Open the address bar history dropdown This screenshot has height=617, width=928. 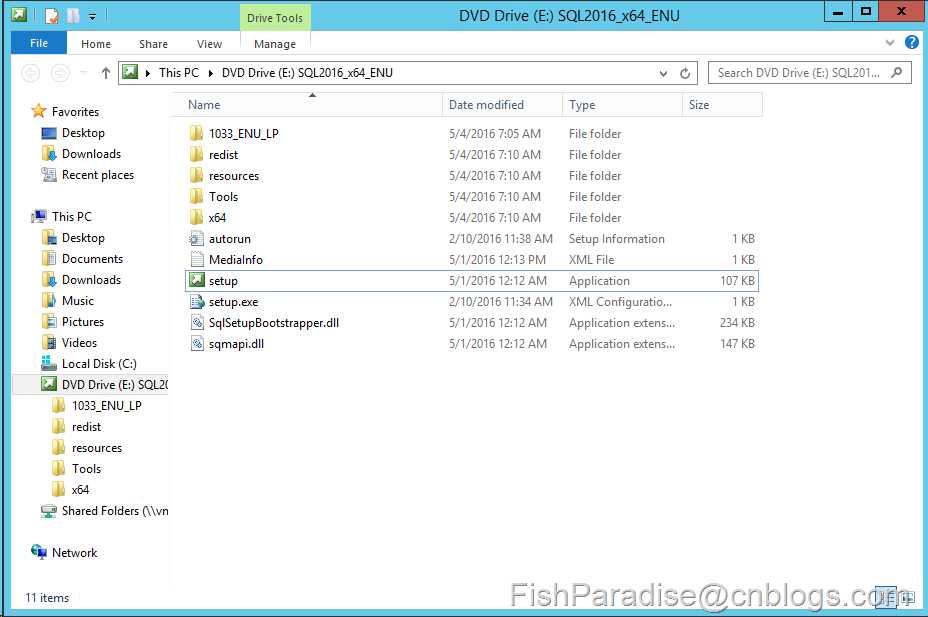(x=663, y=73)
